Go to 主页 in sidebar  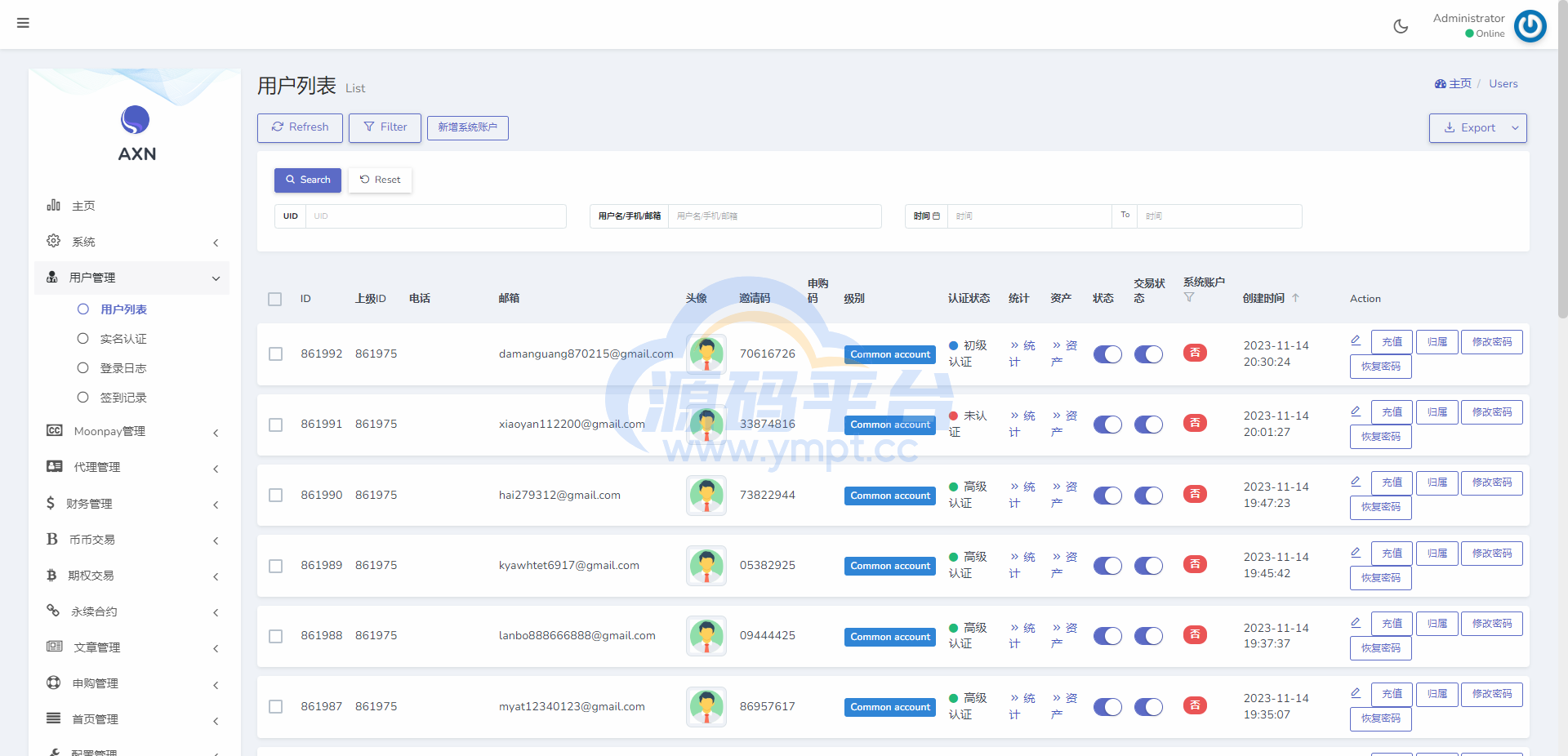tap(131, 206)
